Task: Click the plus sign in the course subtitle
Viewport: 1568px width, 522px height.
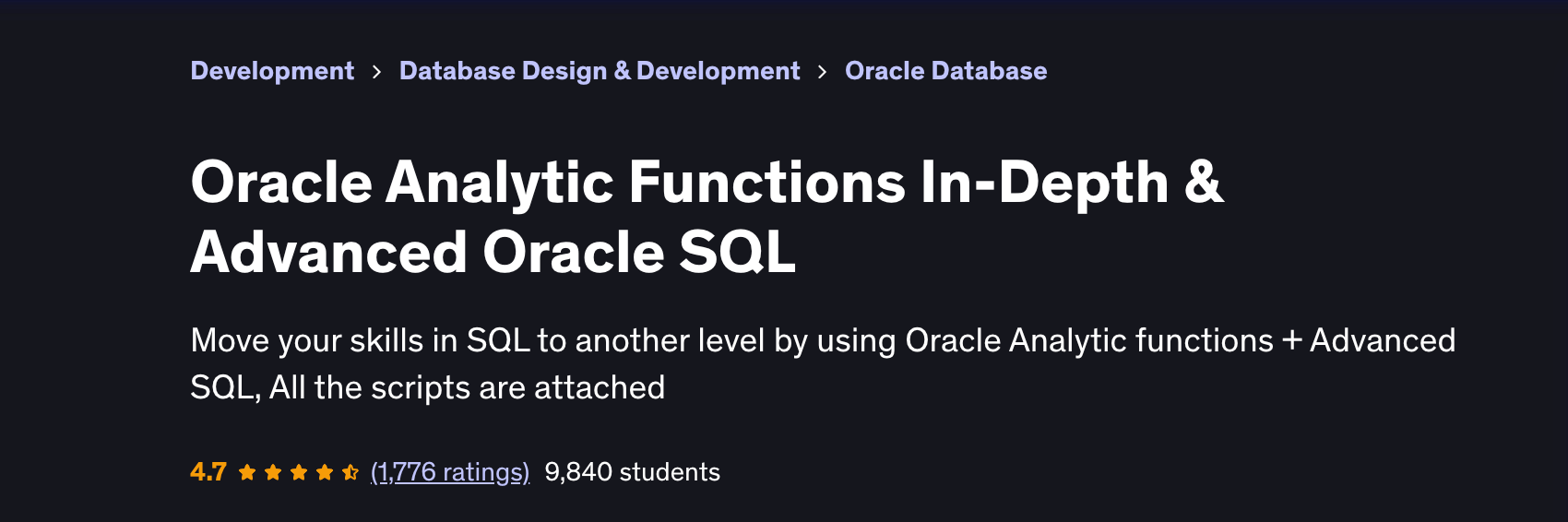Action: (1291, 341)
